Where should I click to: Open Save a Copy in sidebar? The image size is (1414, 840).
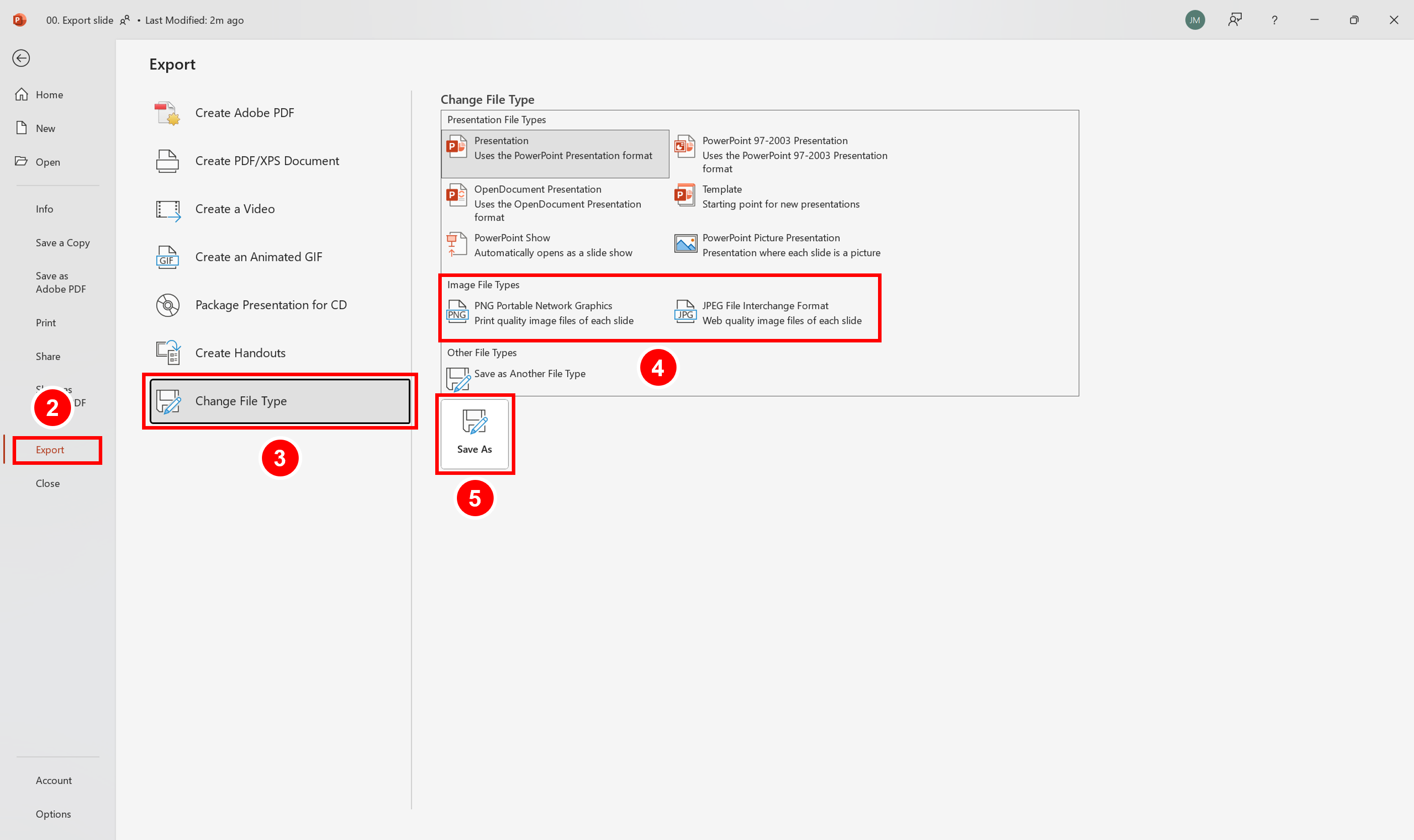click(62, 243)
